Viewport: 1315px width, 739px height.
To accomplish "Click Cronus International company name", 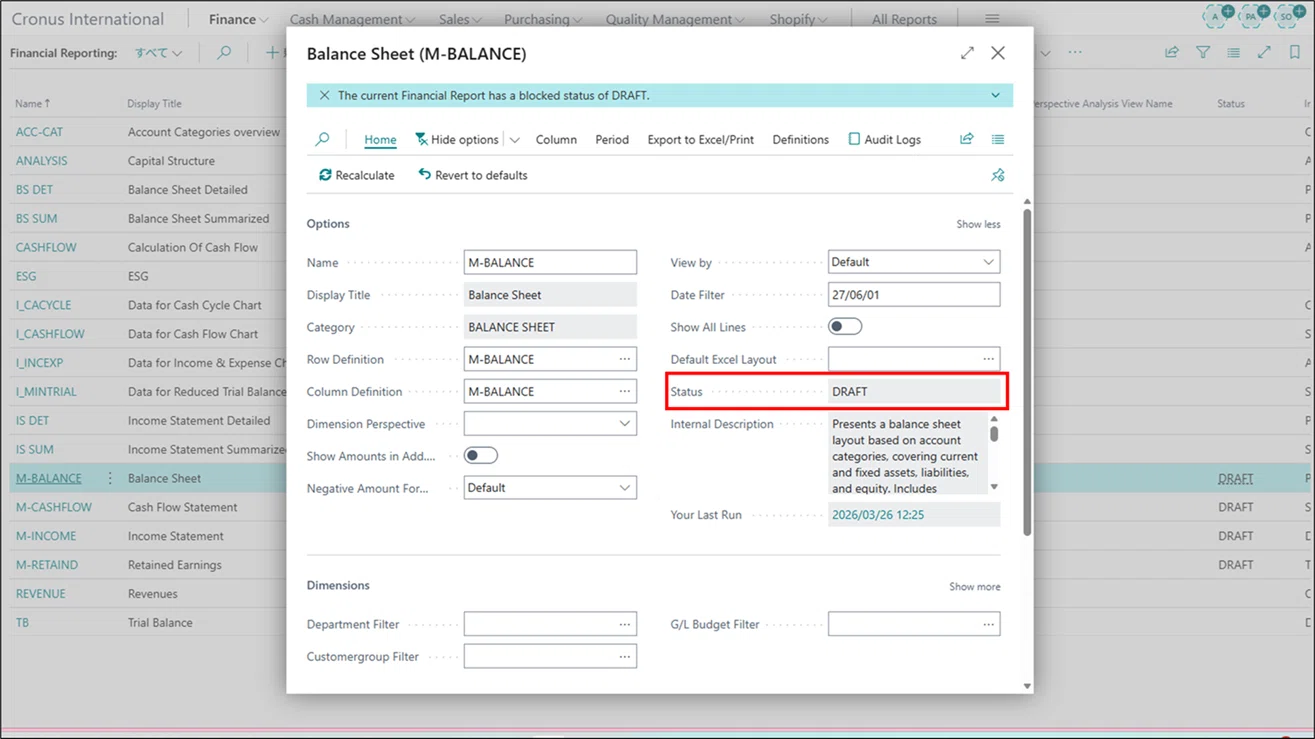I will [x=87, y=19].
